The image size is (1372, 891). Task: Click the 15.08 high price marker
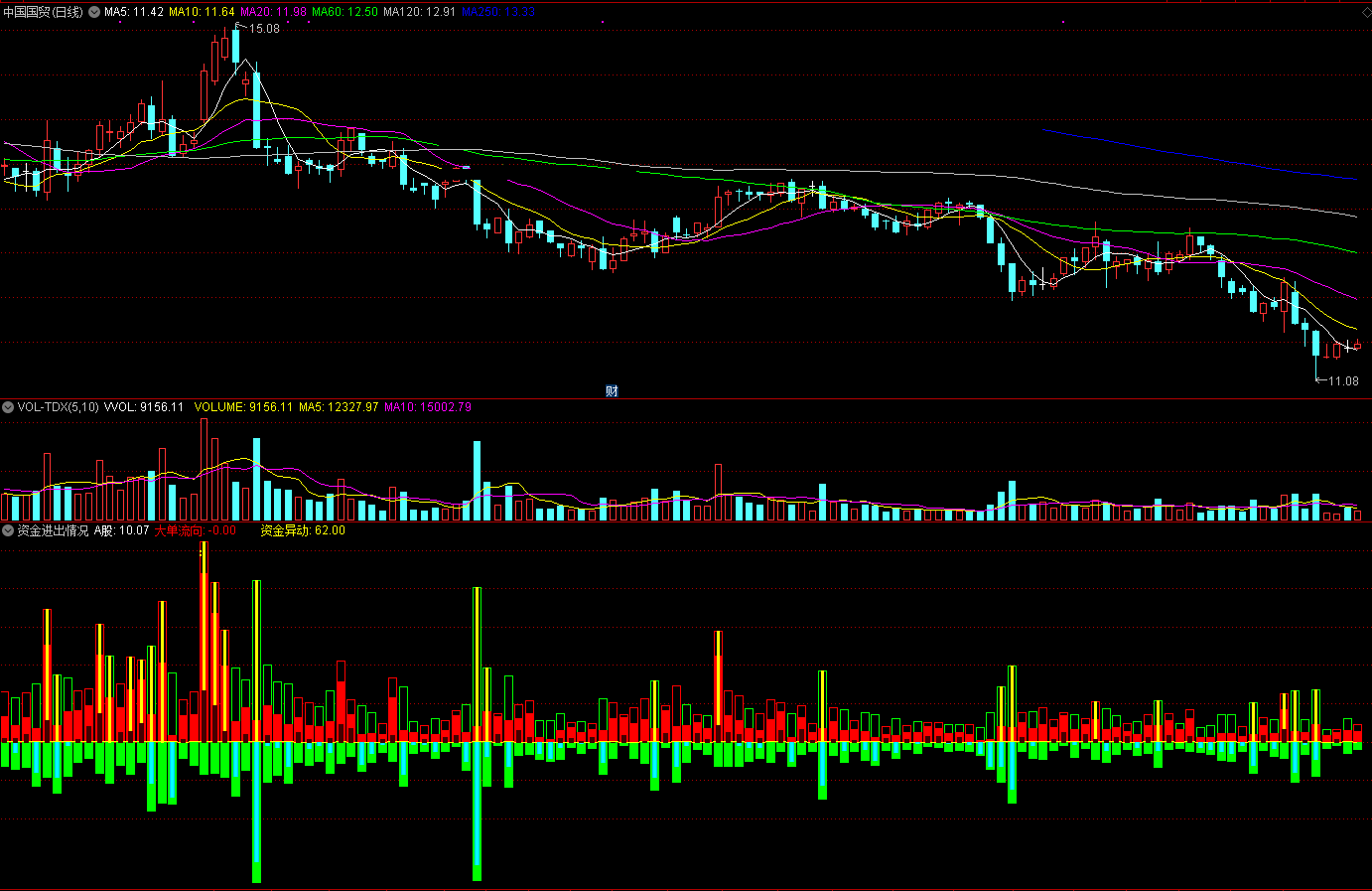(264, 29)
